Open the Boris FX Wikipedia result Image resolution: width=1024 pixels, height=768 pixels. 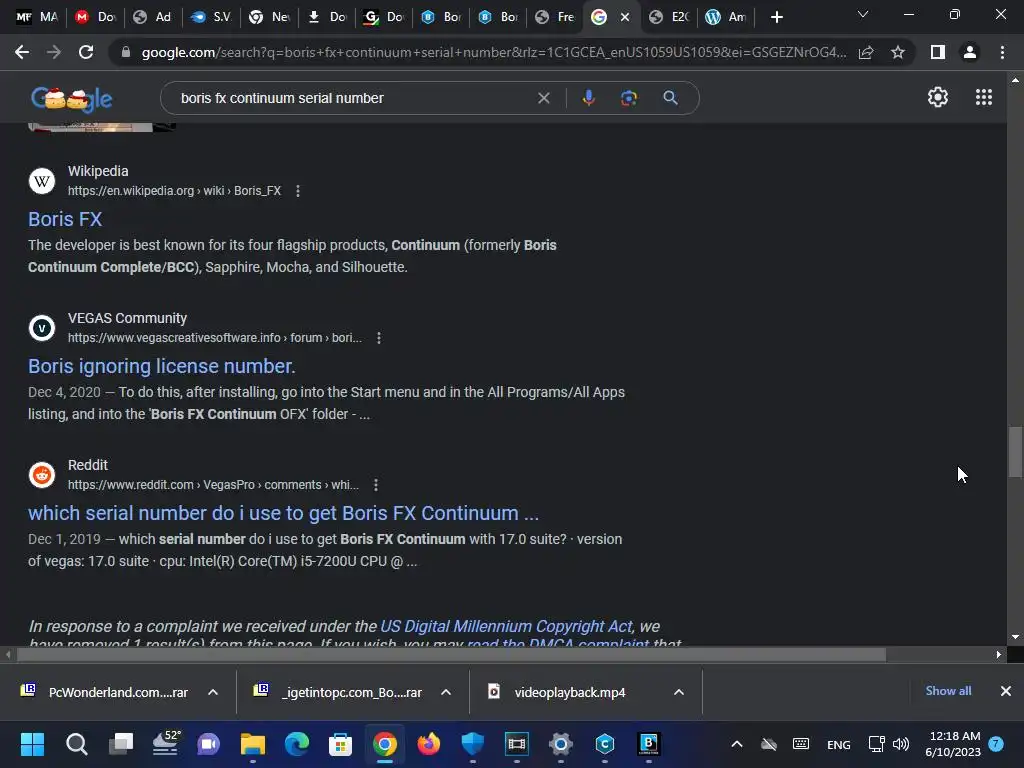coord(65,219)
